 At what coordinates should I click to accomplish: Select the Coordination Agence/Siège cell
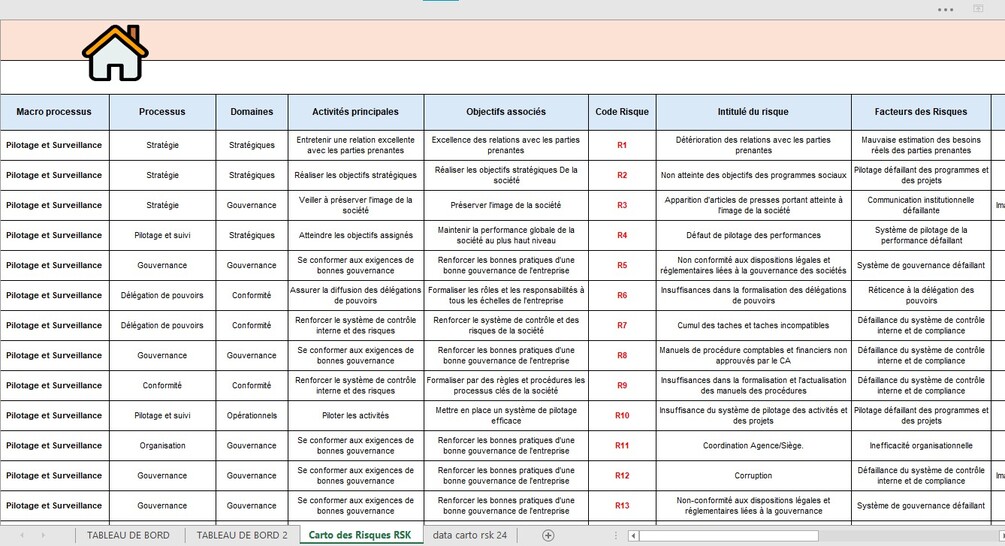point(754,445)
